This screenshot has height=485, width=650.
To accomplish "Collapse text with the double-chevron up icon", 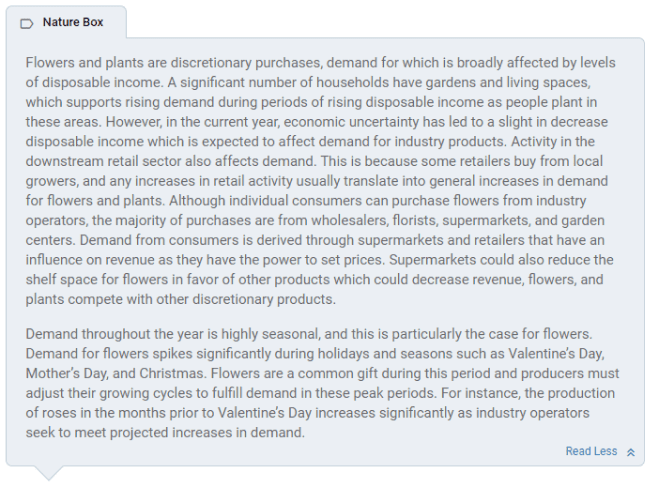I will pyautogui.click(x=630, y=452).
